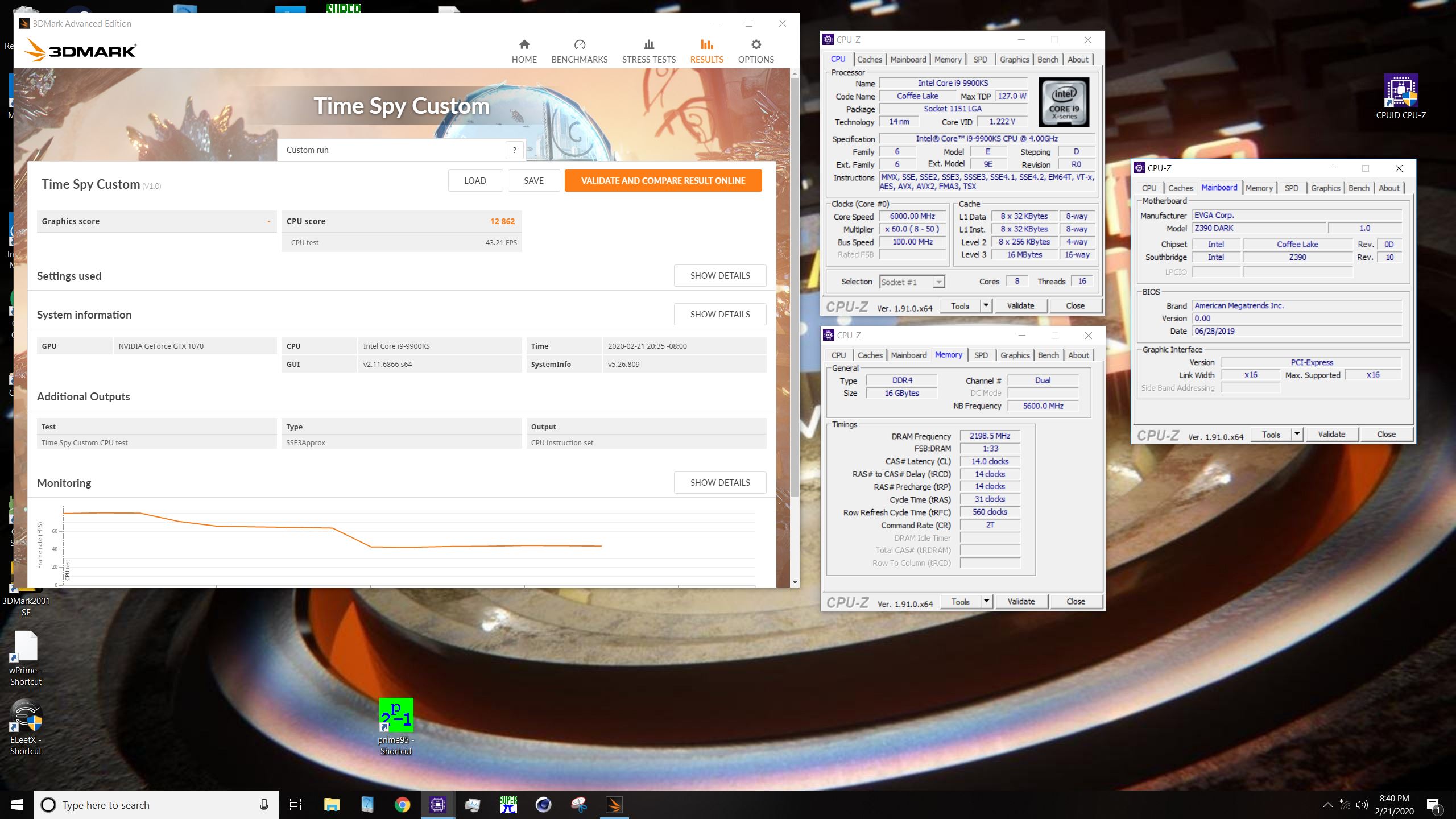Select the prime95 shortcut on desktop
Viewport: 1456px width, 819px height.
[396, 727]
